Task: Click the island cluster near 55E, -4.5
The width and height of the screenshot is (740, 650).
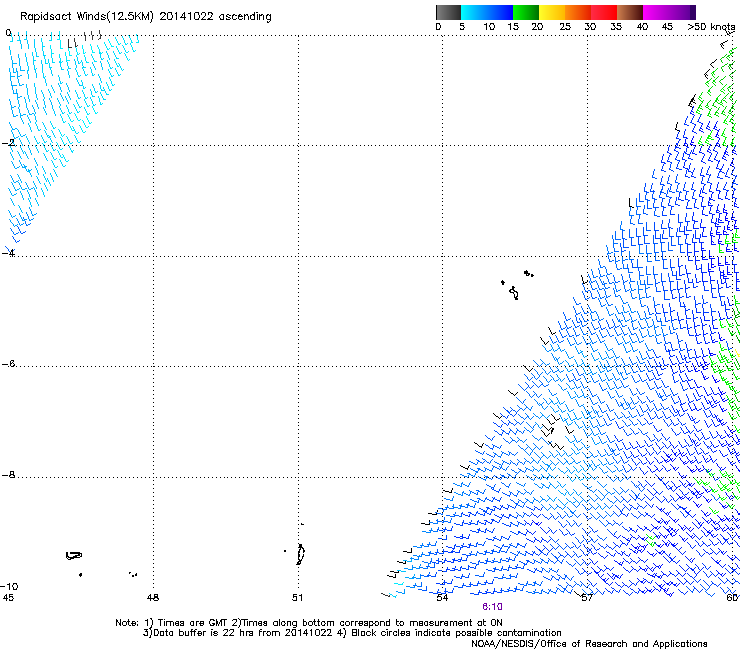Action: tap(517, 285)
